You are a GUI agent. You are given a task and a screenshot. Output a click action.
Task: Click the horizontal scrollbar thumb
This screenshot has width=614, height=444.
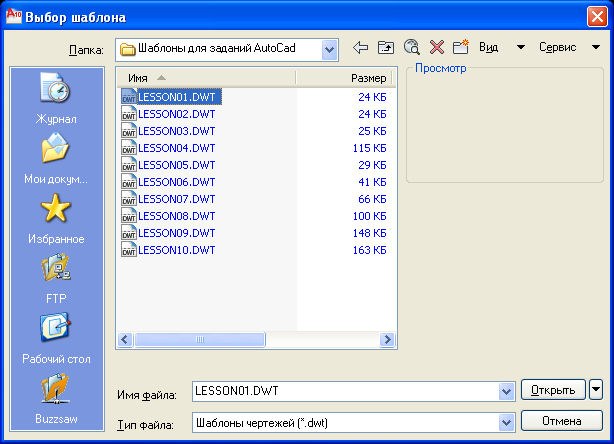200,339
